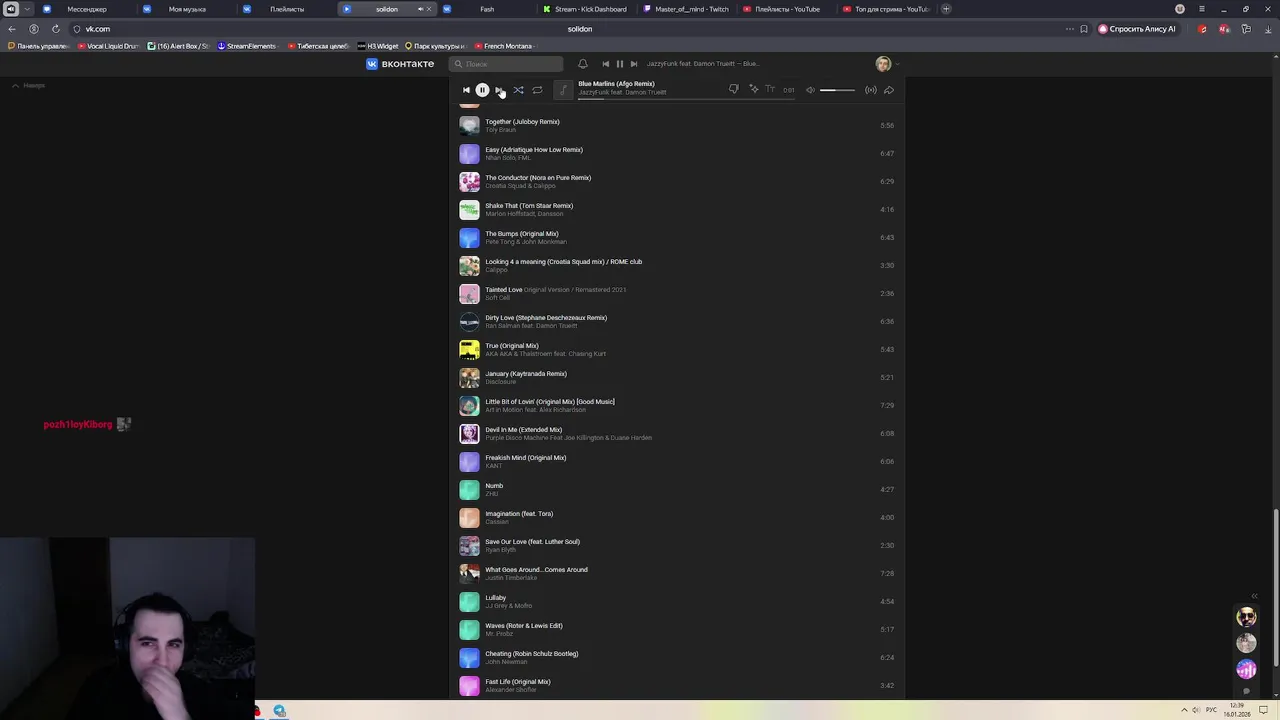This screenshot has height=720, width=1280.
Task: Open VK notifications bell
Action: click(x=583, y=64)
